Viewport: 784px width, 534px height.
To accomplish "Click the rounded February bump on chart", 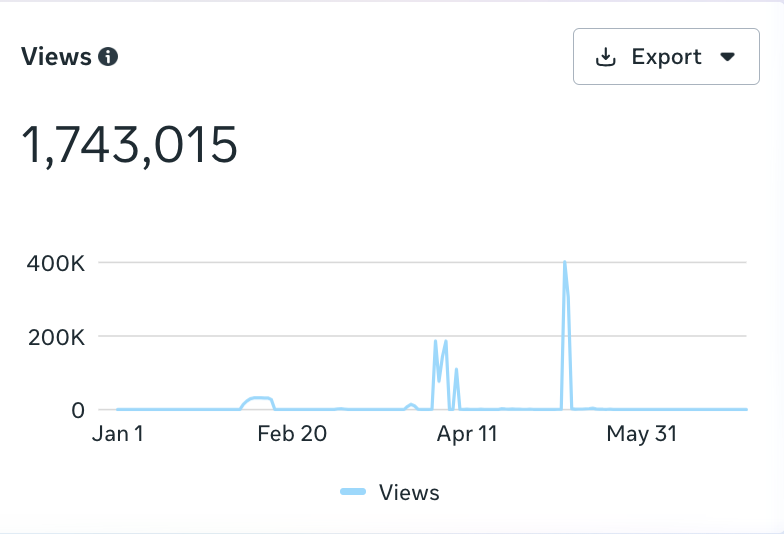I will 260,398.
